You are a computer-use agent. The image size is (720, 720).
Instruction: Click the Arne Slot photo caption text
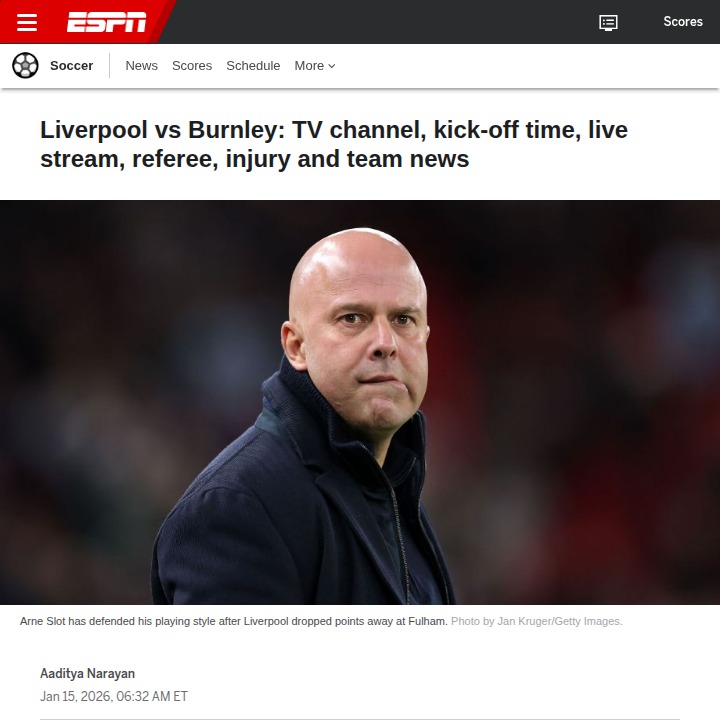click(x=234, y=621)
